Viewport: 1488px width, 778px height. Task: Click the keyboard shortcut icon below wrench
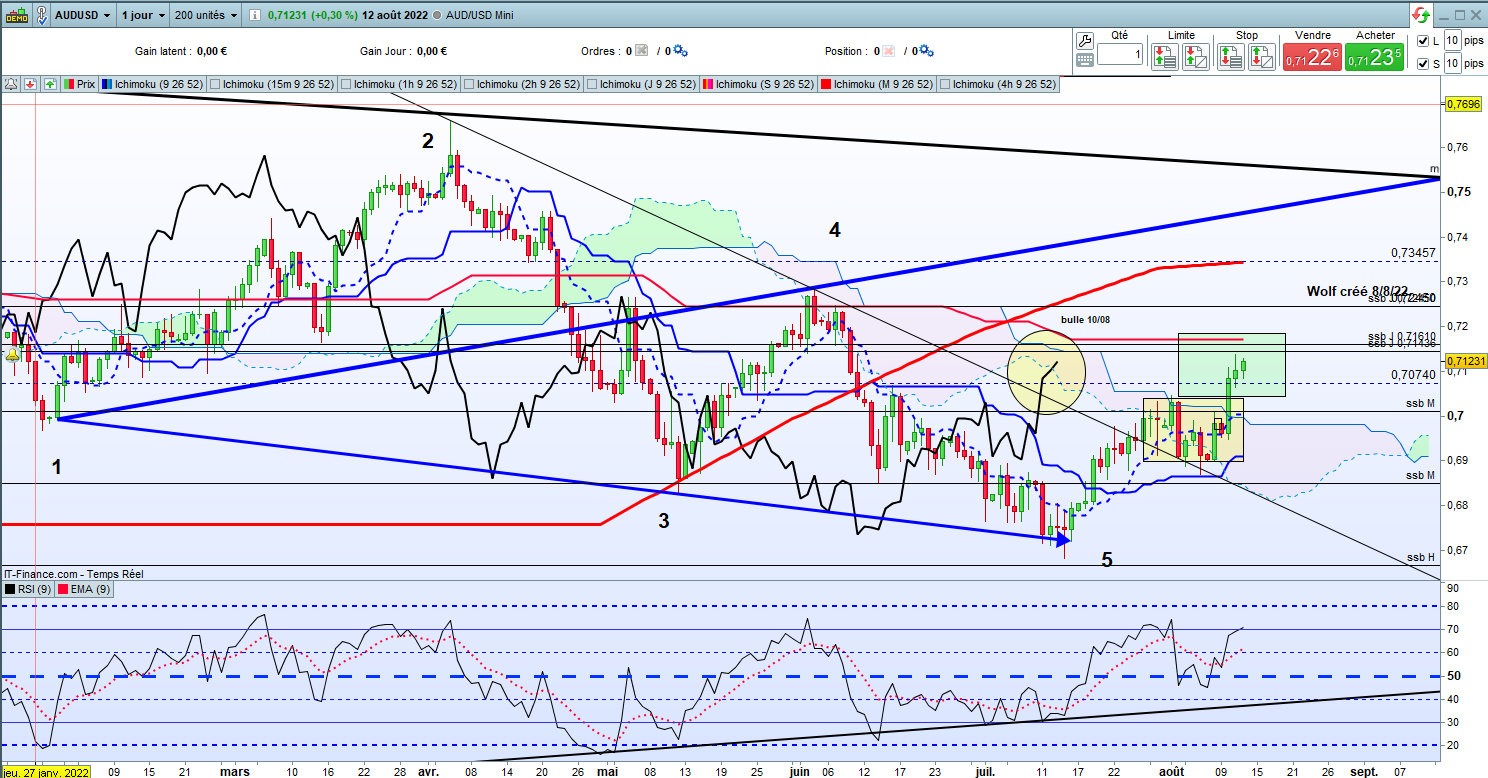[x=1085, y=60]
